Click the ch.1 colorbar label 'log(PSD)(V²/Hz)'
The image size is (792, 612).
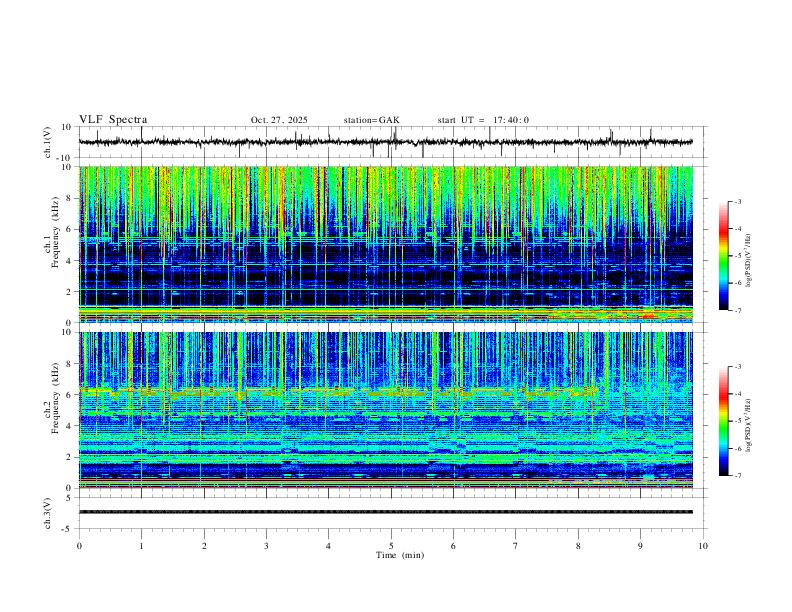point(749,261)
